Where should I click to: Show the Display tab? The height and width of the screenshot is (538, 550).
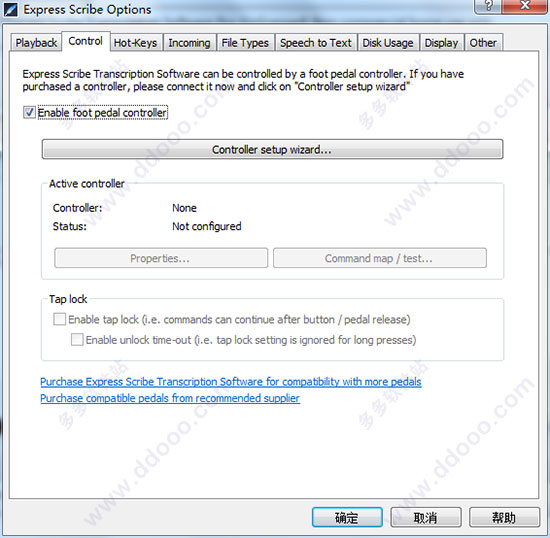pyautogui.click(x=441, y=43)
